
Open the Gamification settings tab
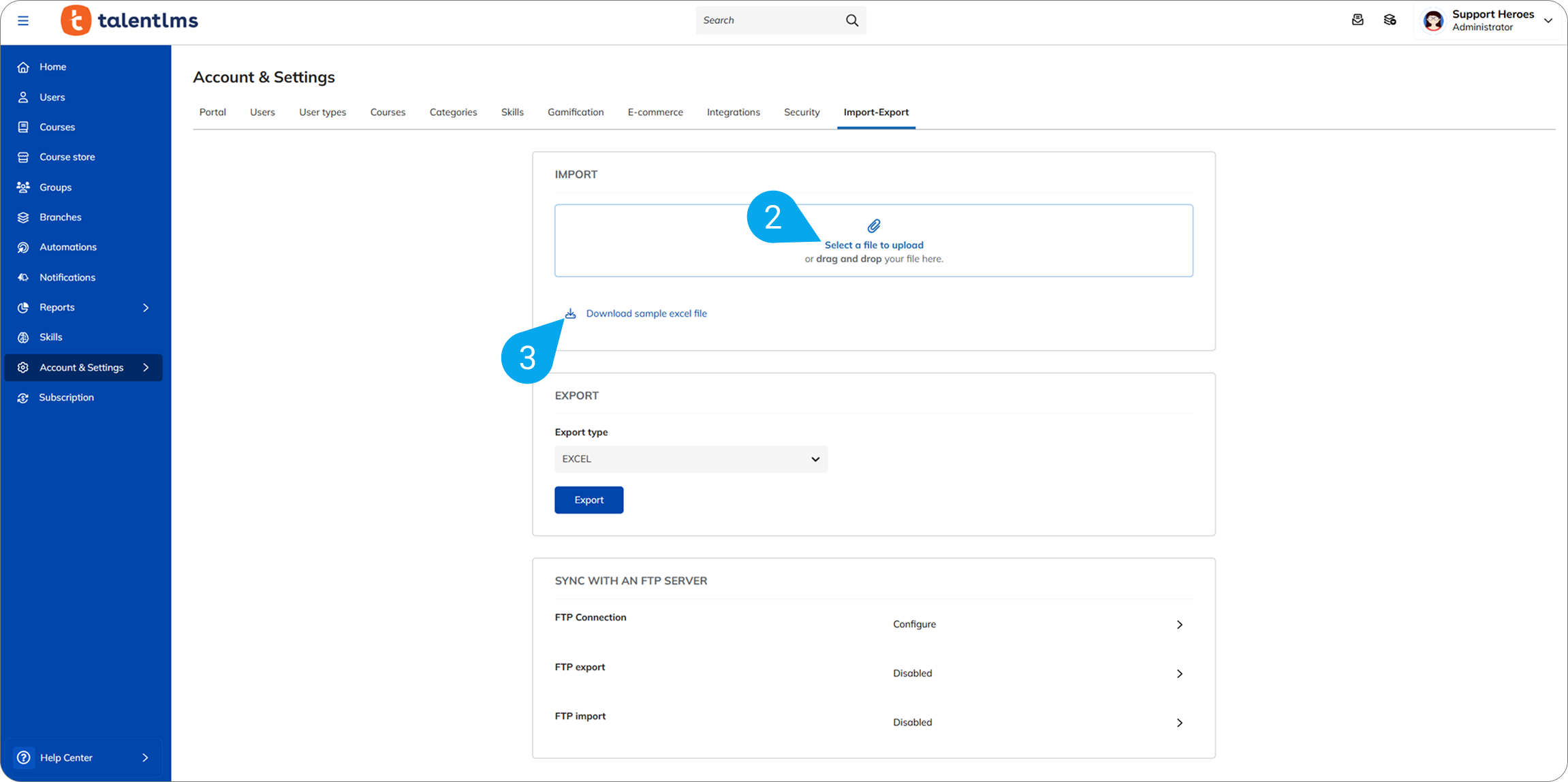[x=576, y=112]
